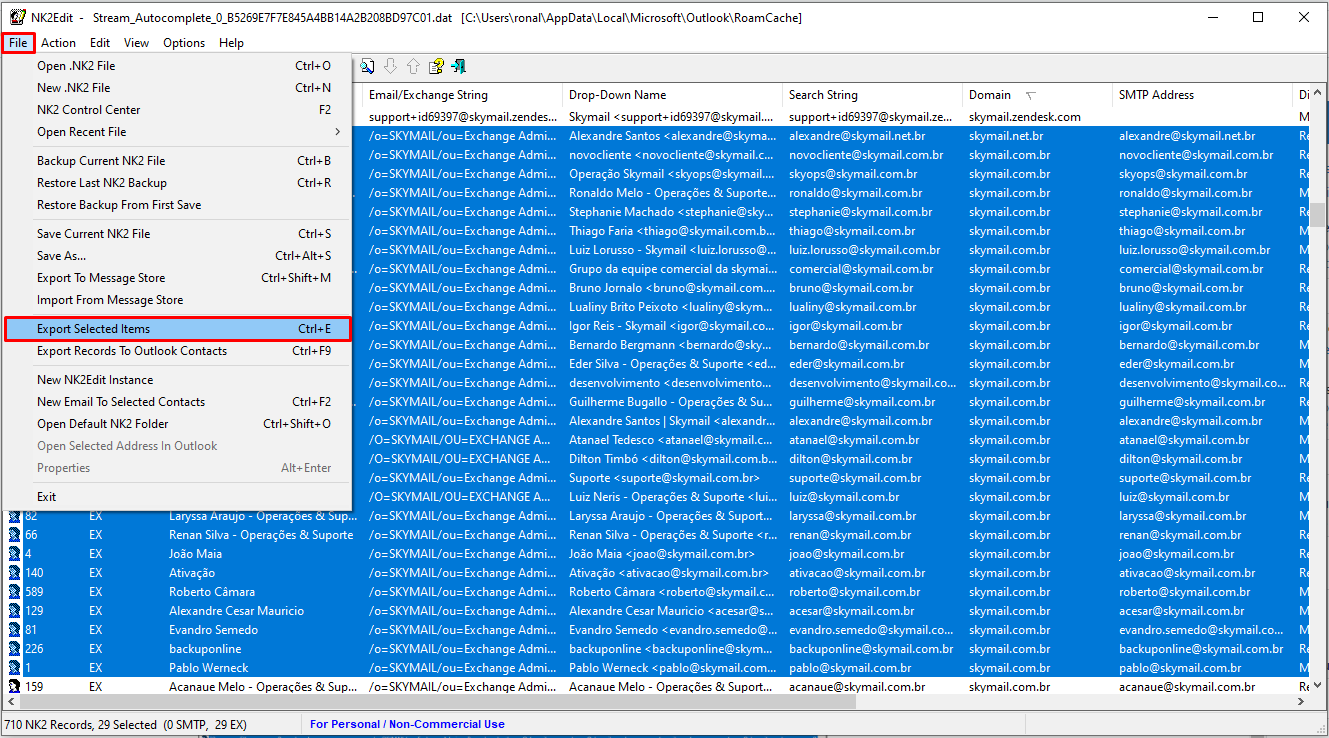Select Restore Last NK2 Backup
The height and width of the screenshot is (738, 1329).
(177, 183)
